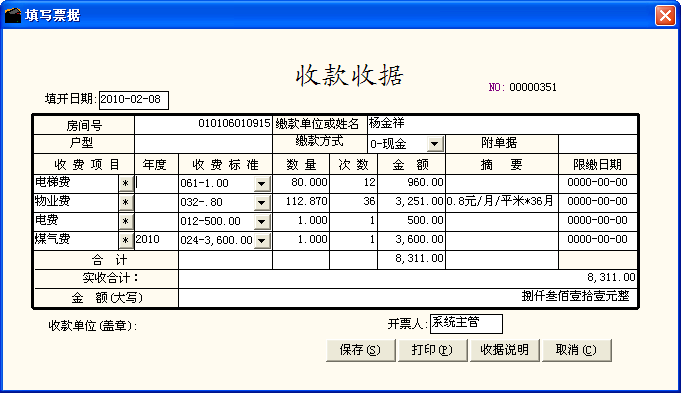
Task: Click the asterisk button beside 电梯费
Action: pos(126,184)
